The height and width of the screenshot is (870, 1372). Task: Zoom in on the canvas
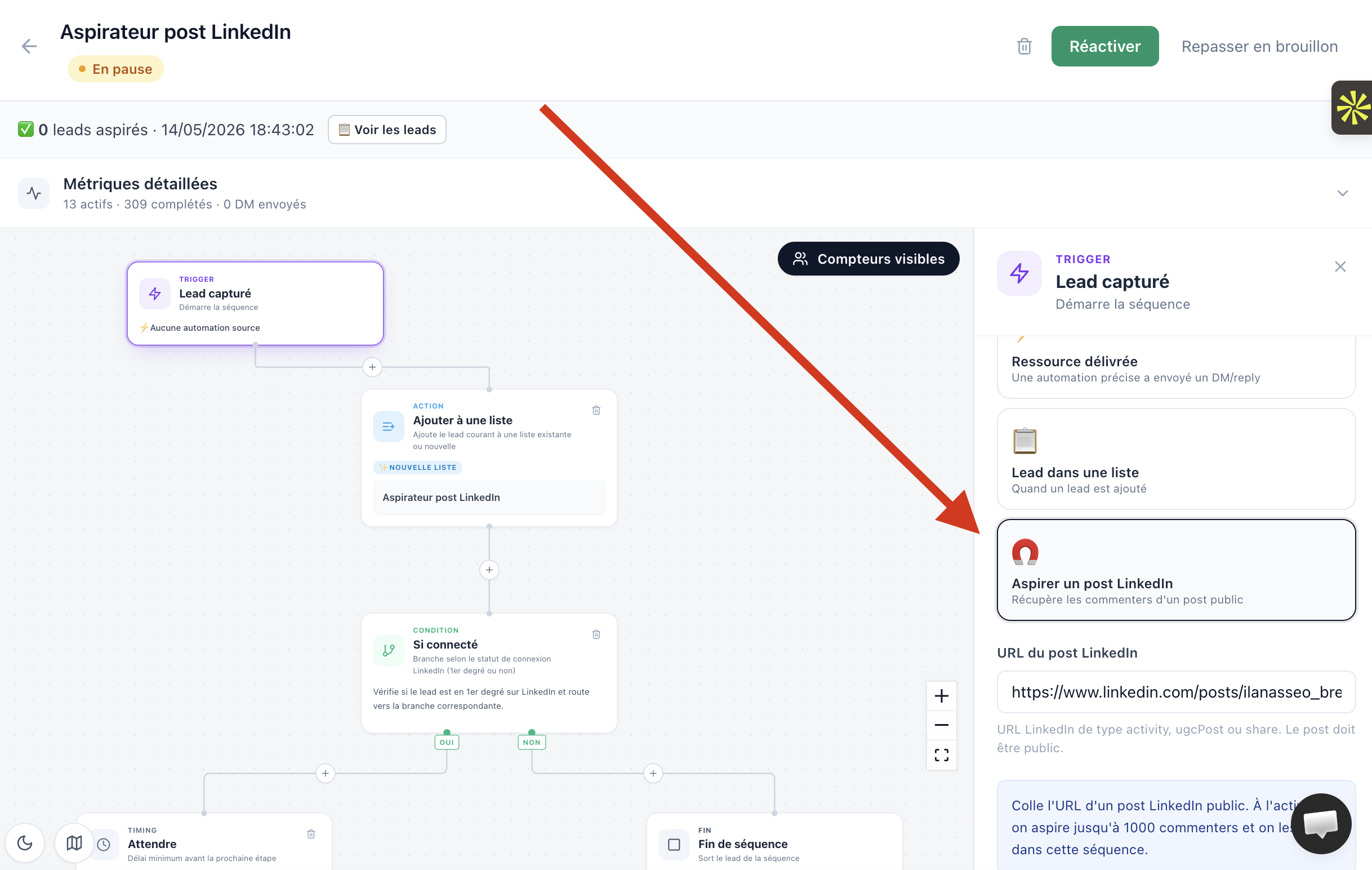tap(941, 695)
